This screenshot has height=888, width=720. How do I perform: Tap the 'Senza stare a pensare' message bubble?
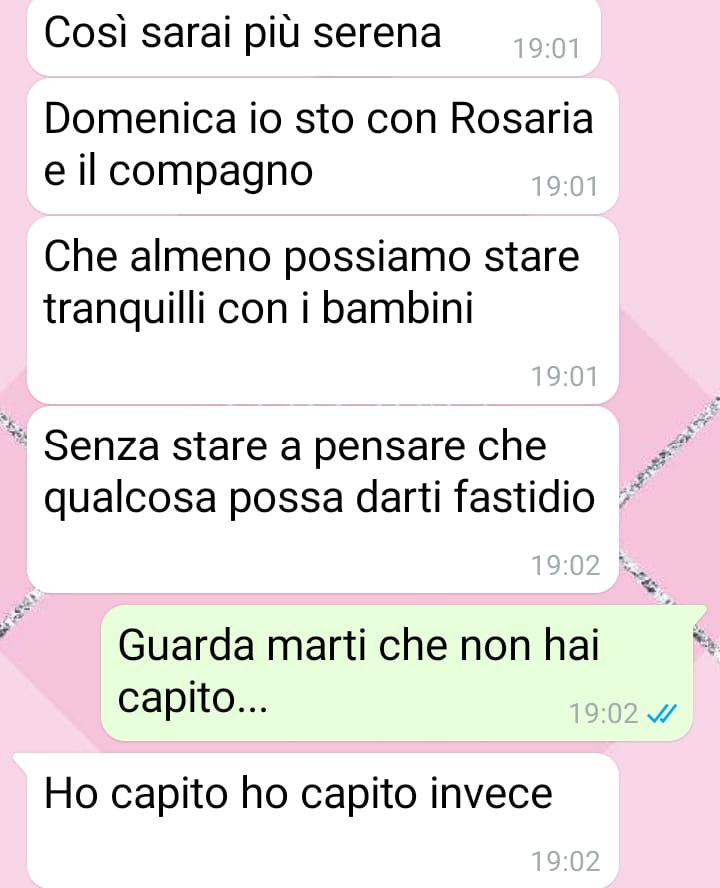323,500
